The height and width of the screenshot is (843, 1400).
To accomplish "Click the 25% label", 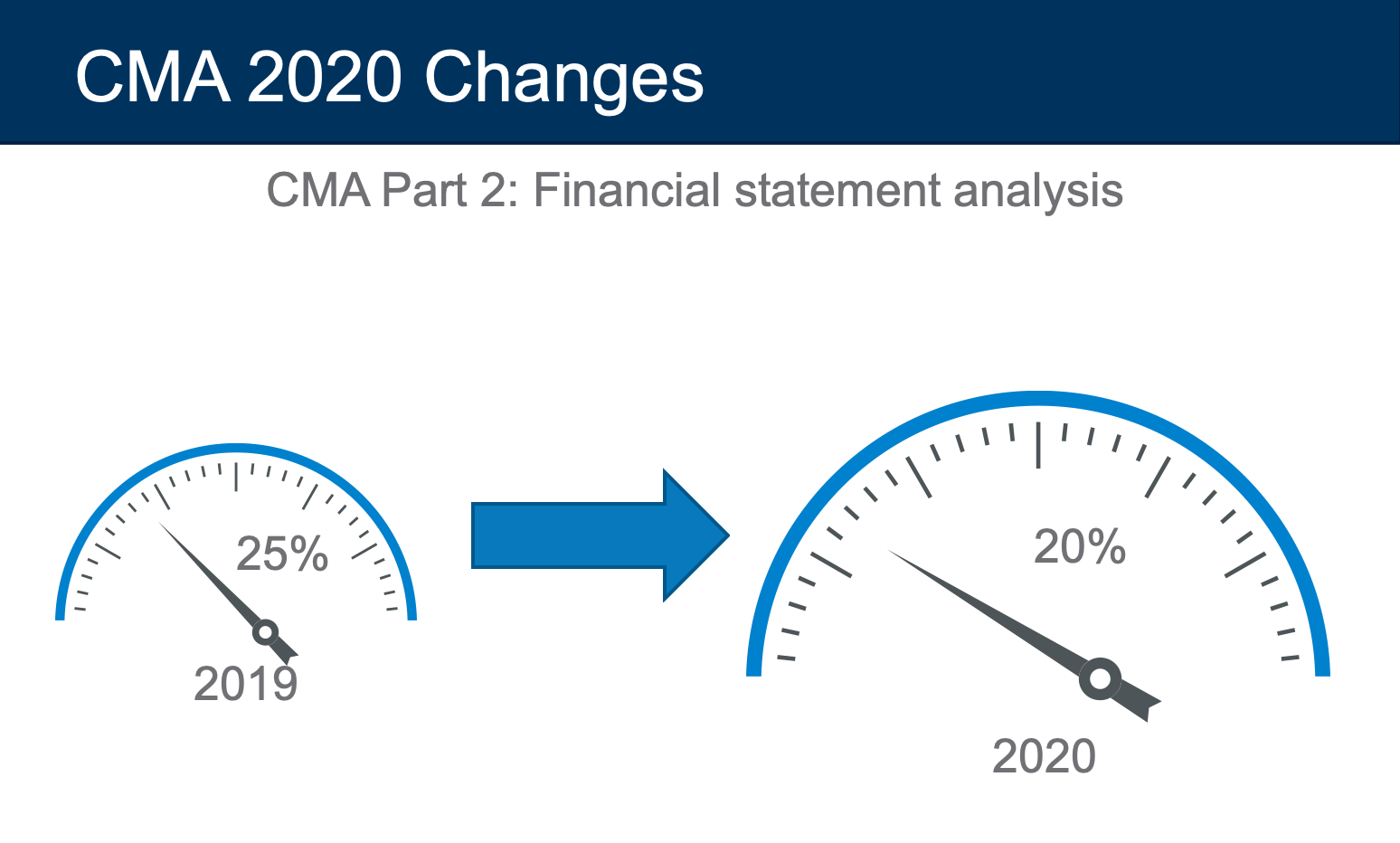I will point(282,554).
